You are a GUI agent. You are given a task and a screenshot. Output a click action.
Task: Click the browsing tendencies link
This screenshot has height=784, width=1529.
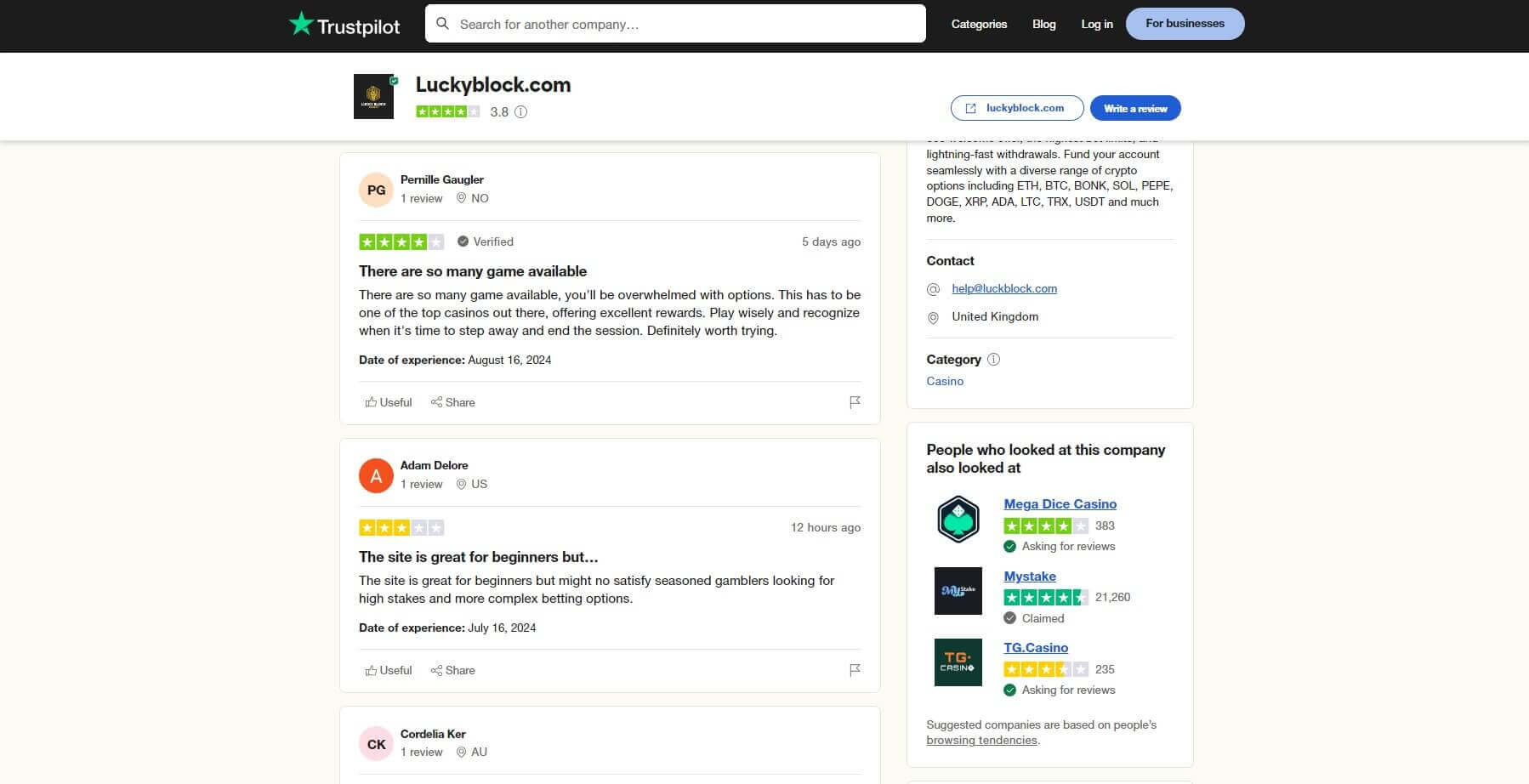[x=981, y=740]
